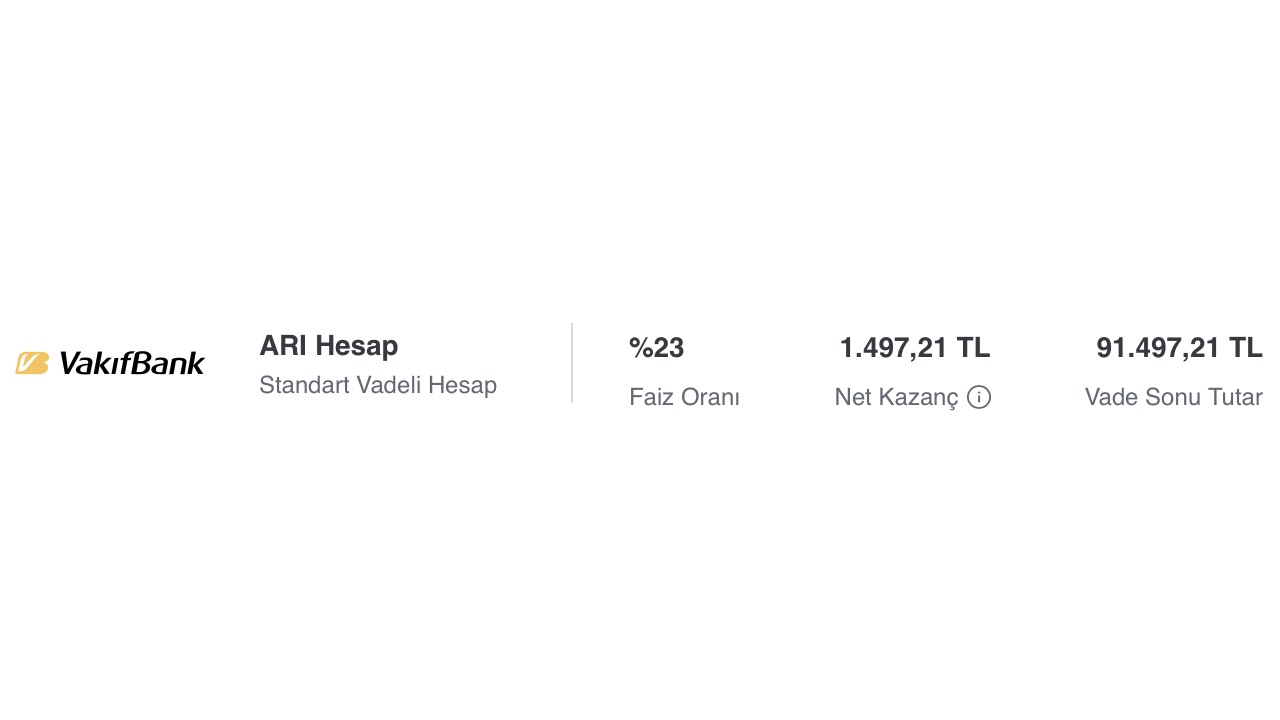The image size is (1280, 720).
Task: Click the vertical divider line after account name
Action: pos(572,363)
